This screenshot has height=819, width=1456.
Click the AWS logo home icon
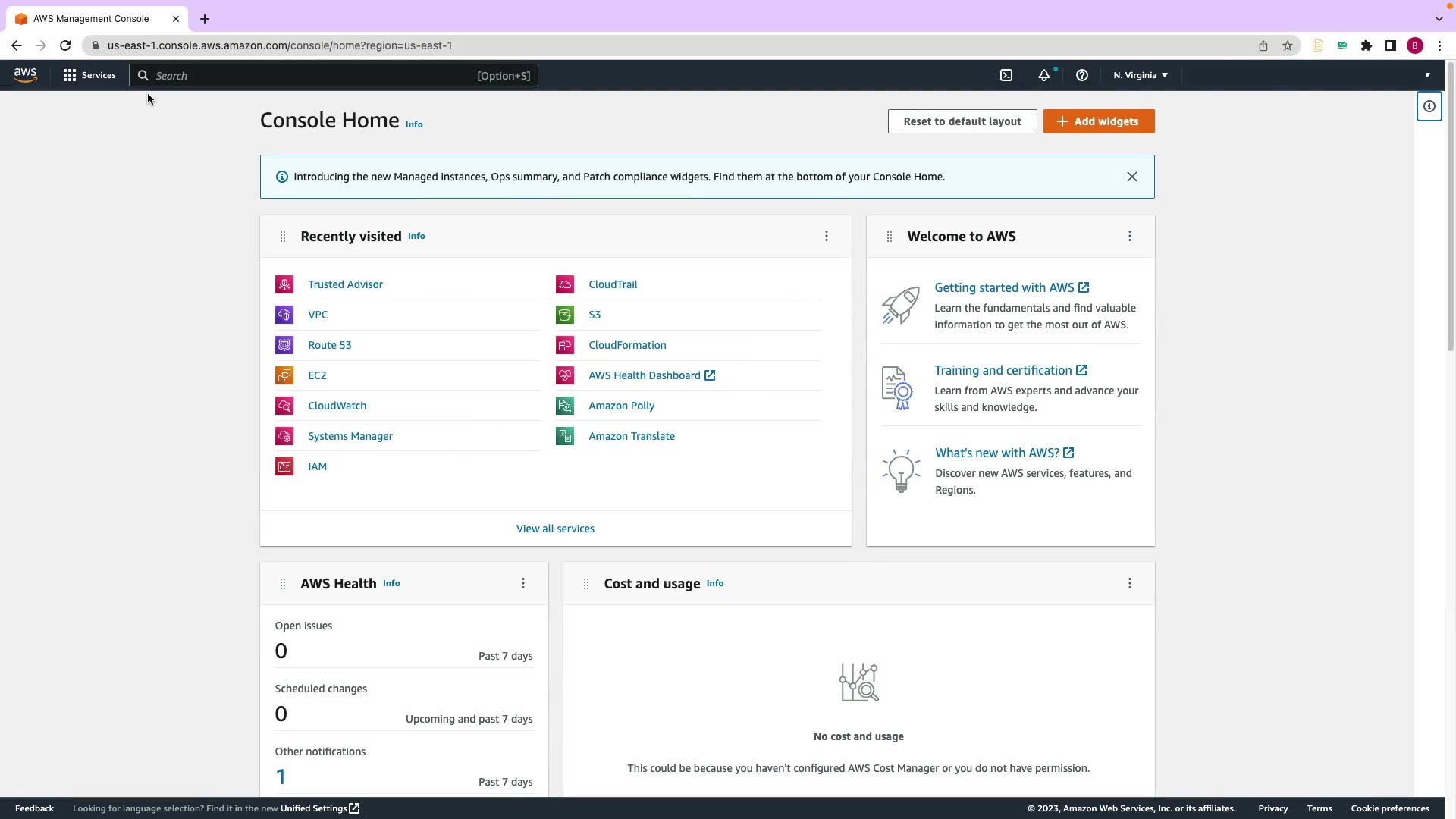(25, 75)
